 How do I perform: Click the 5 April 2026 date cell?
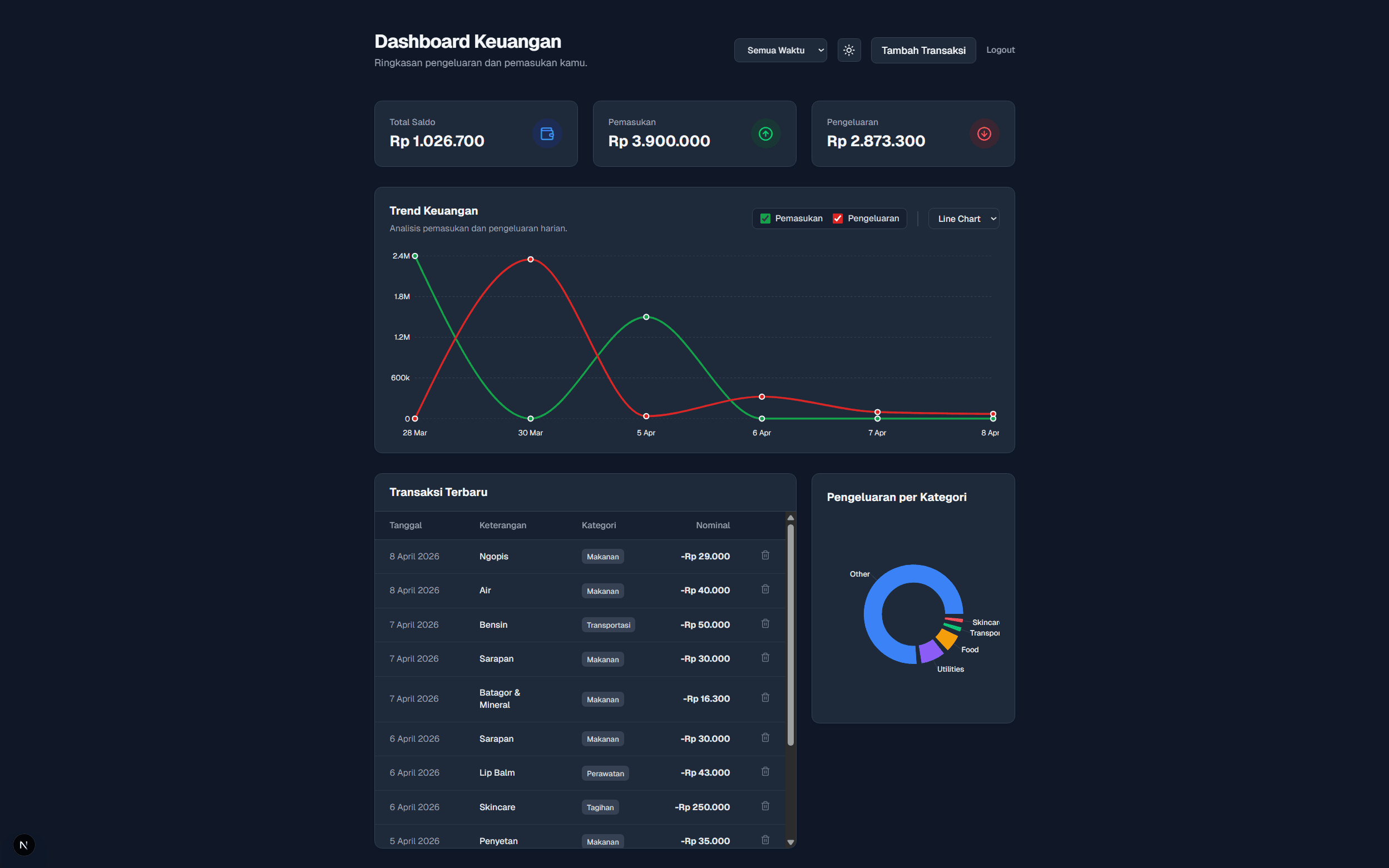coord(414,841)
